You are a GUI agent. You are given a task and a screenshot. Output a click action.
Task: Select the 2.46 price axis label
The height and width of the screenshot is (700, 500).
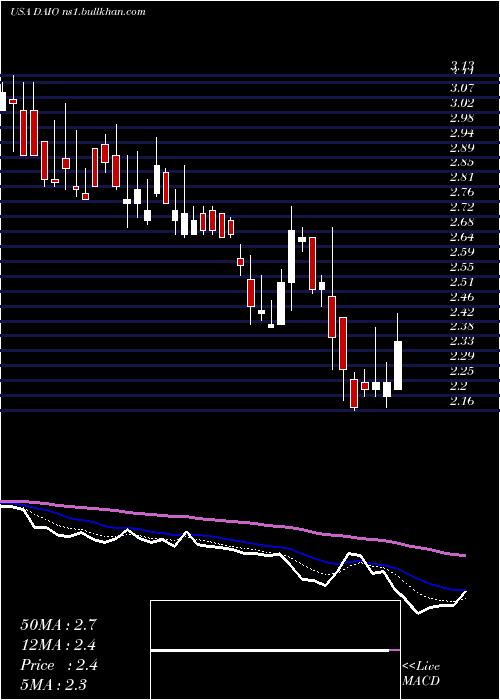click(x=462, y=296)
